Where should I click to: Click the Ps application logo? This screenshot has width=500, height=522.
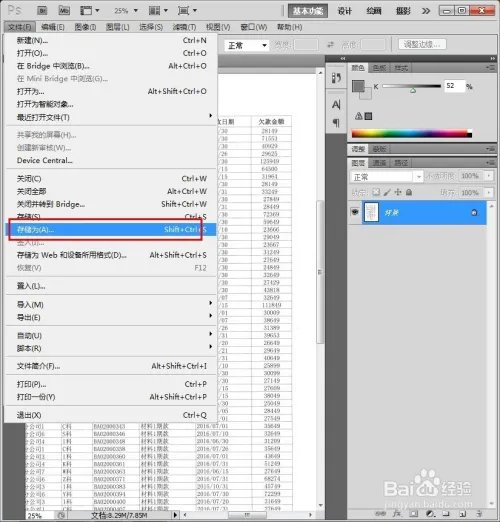coord(14,10)
